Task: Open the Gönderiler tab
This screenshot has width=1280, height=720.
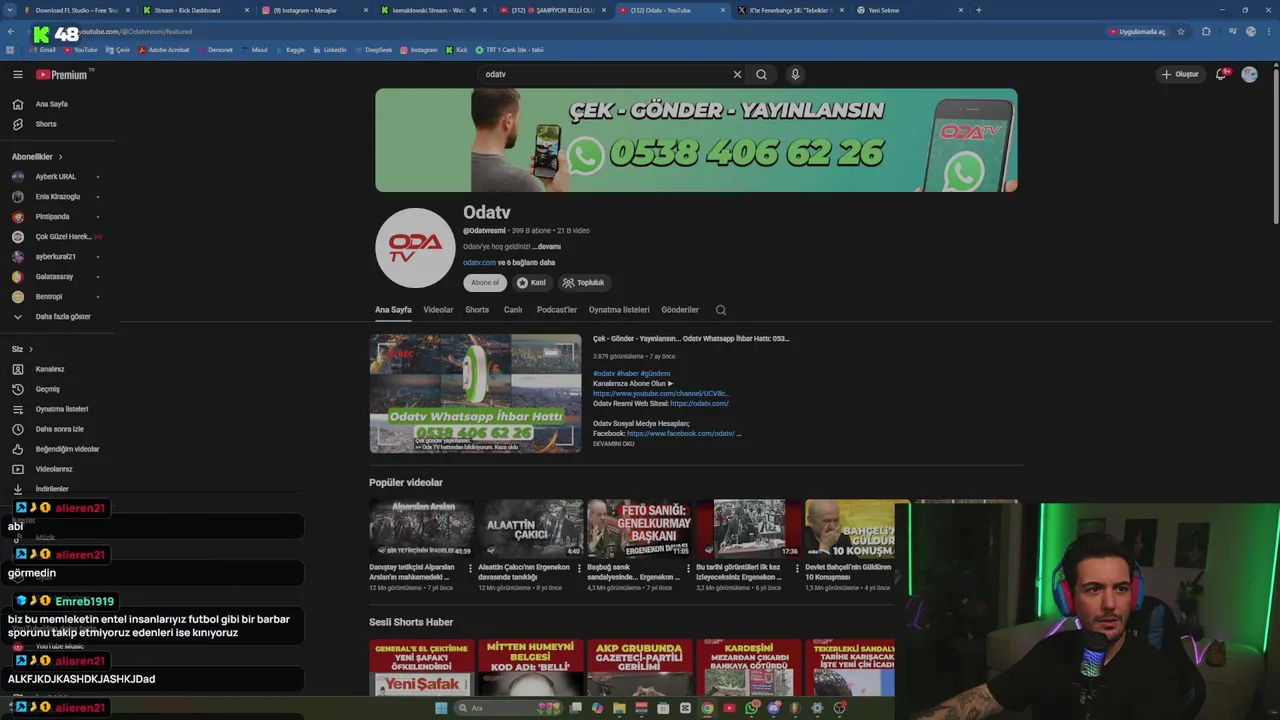Action: point(680,310)
